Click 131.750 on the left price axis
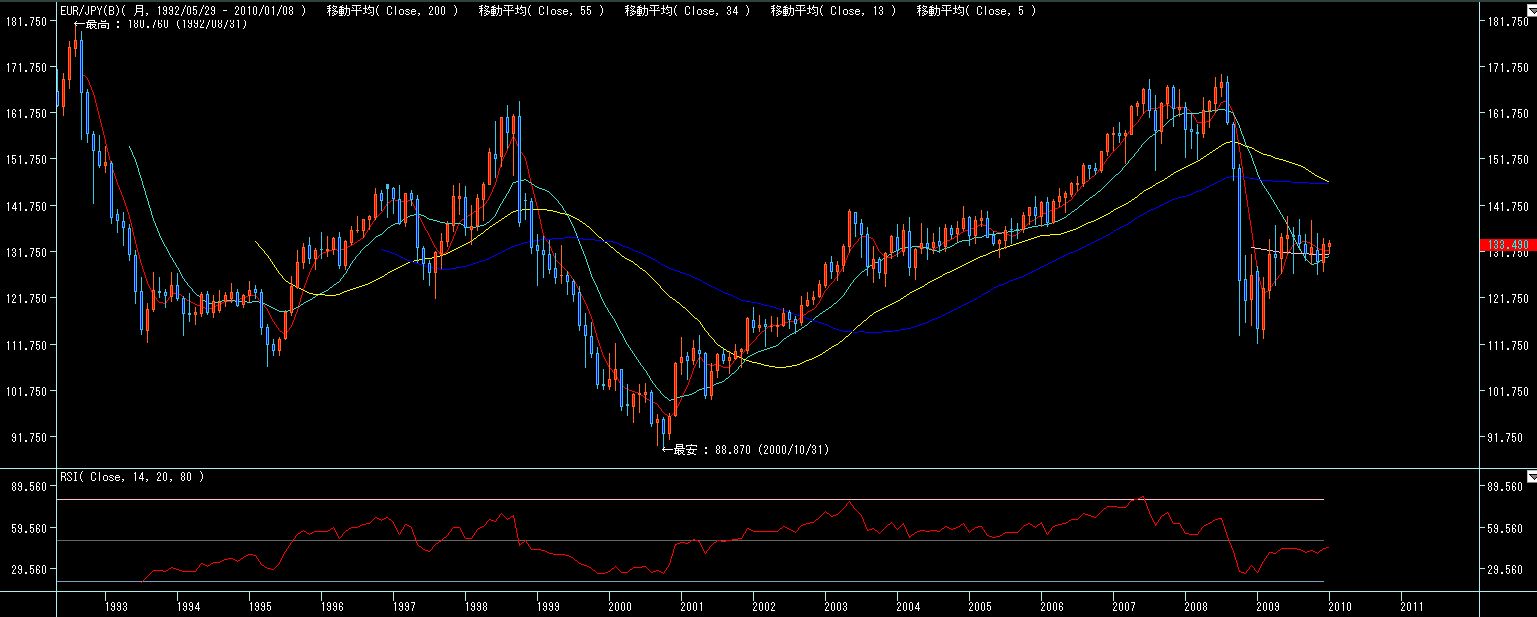This screenshot has width=1537, height=617. tap(27, 253)
